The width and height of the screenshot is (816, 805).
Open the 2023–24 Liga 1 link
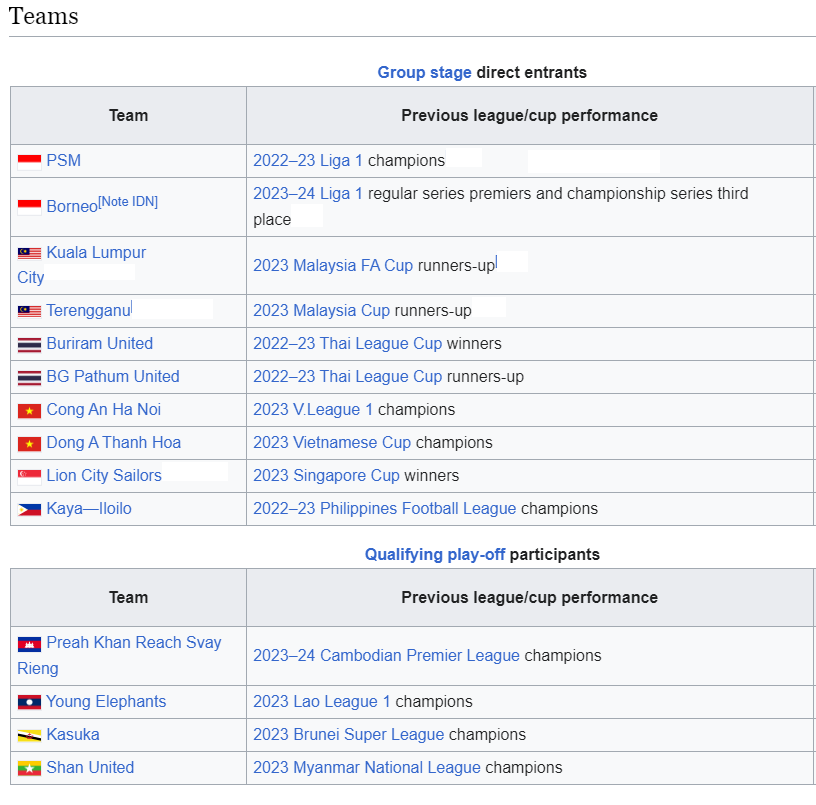tap(308, 194)
